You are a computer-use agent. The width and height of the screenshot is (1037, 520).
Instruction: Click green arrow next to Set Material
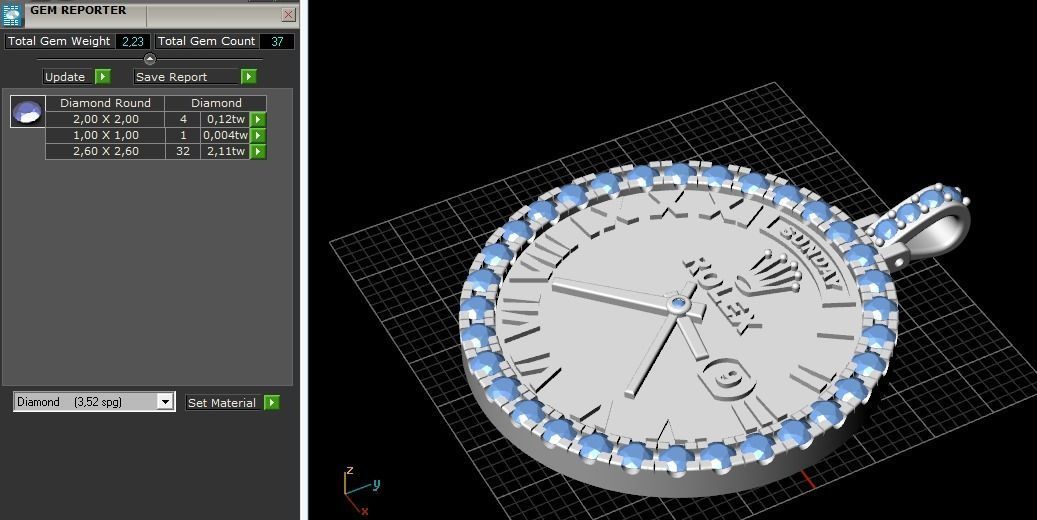click(272, 402)
